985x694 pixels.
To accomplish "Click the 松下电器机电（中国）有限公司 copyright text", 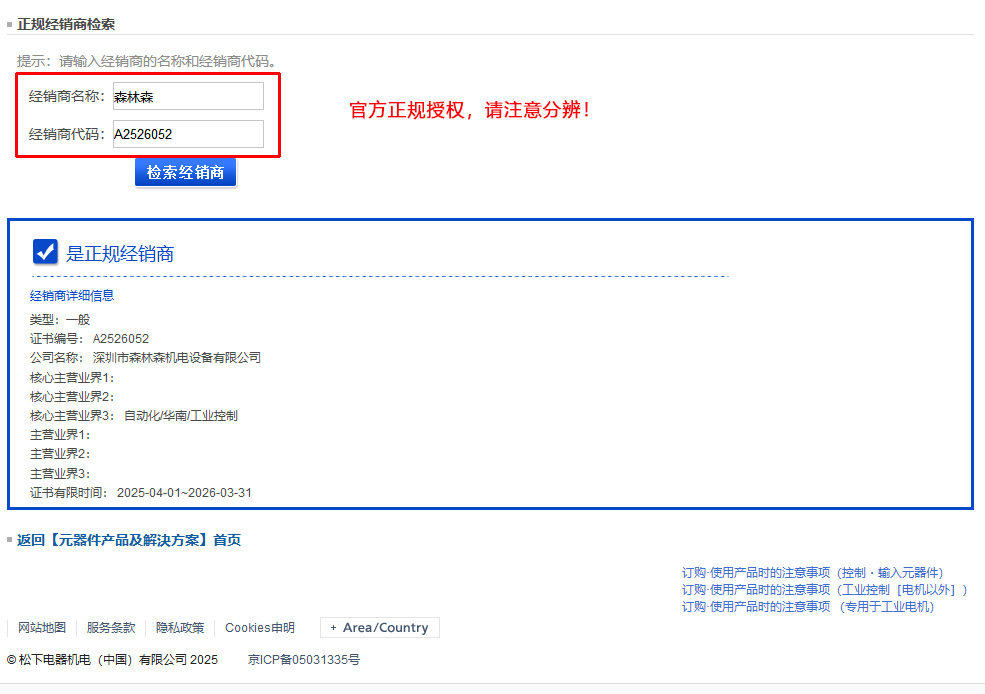I will click(112, 660).
